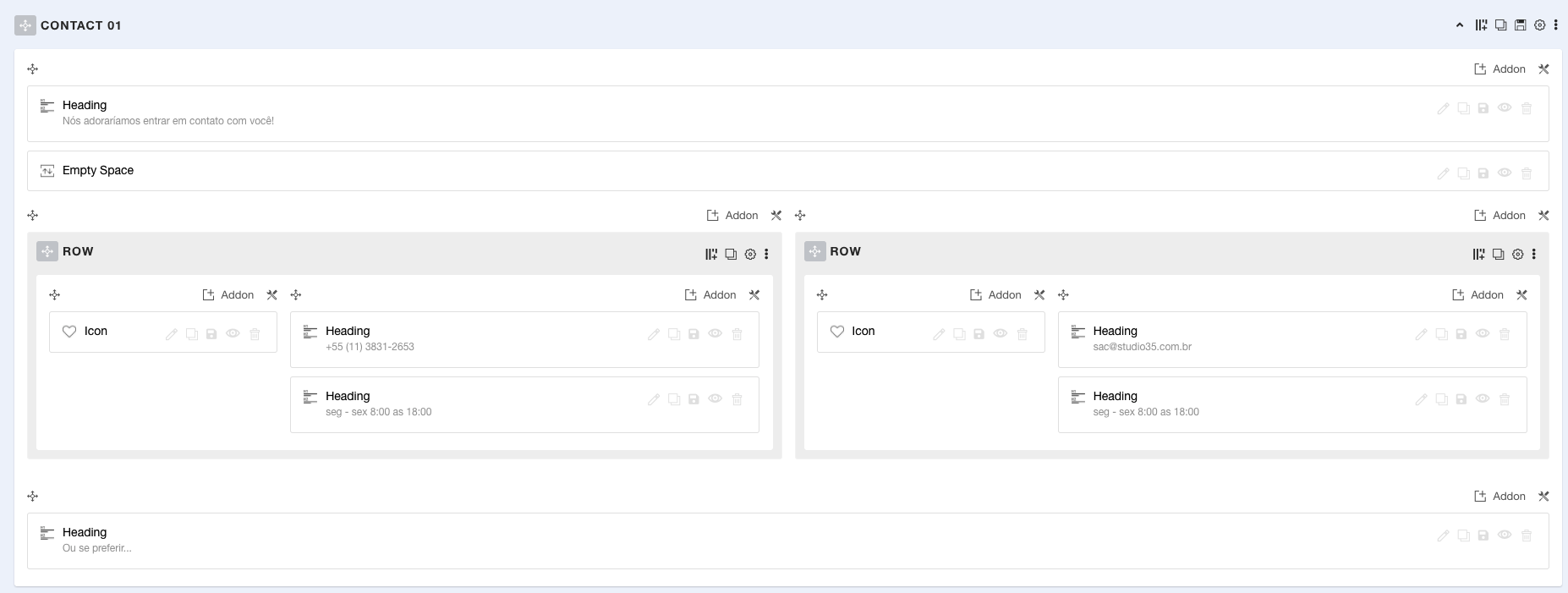Add an Addon to the bottom column
1568x593 pixels.
[1499, 497]
